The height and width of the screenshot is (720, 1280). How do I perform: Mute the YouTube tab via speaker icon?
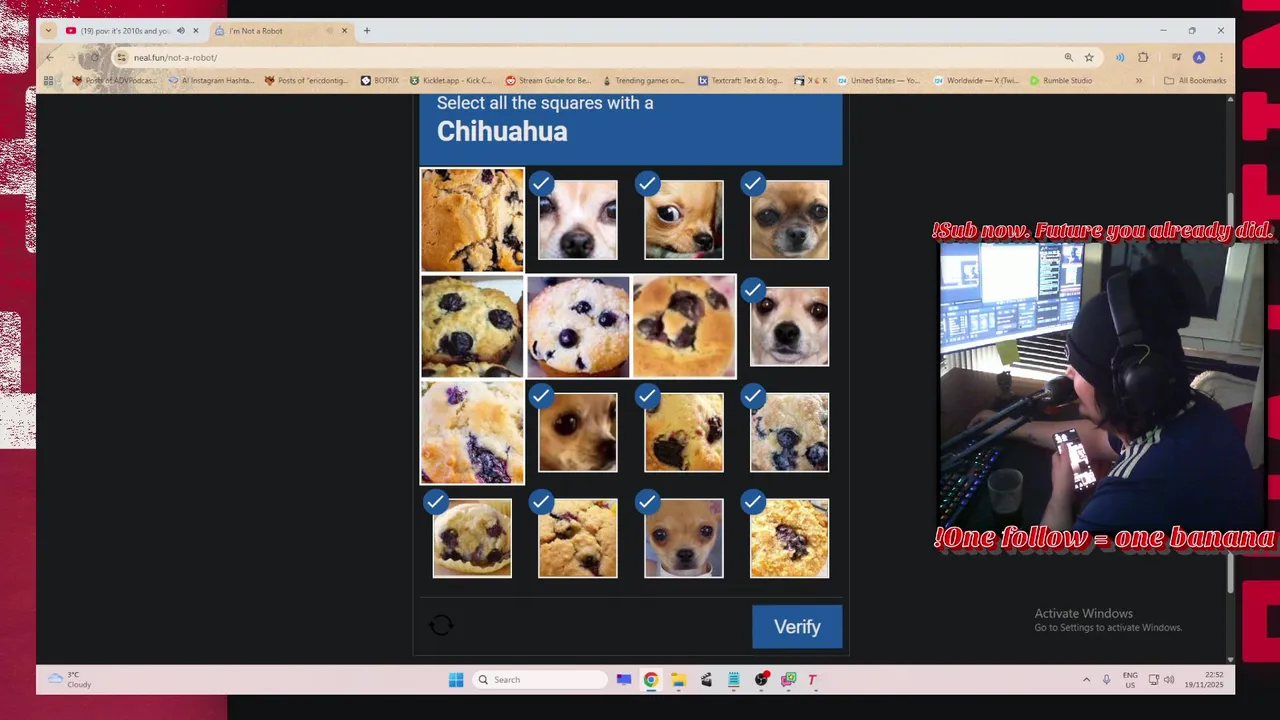[x=181, y=31]
